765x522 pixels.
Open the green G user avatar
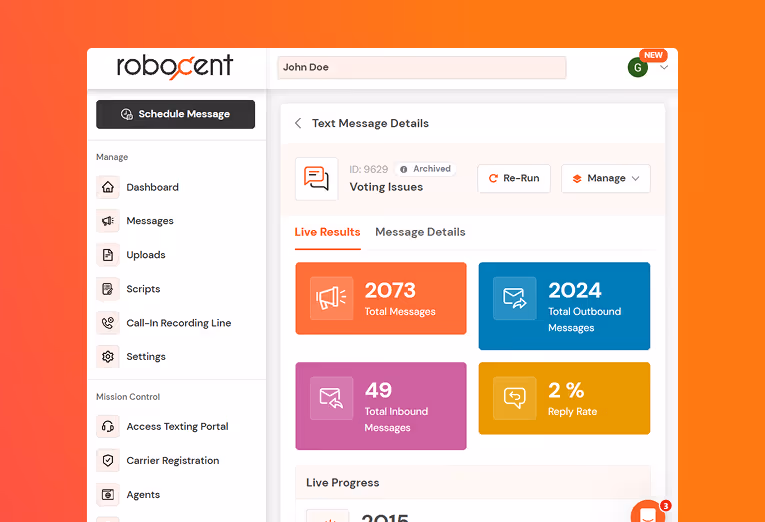638,67
